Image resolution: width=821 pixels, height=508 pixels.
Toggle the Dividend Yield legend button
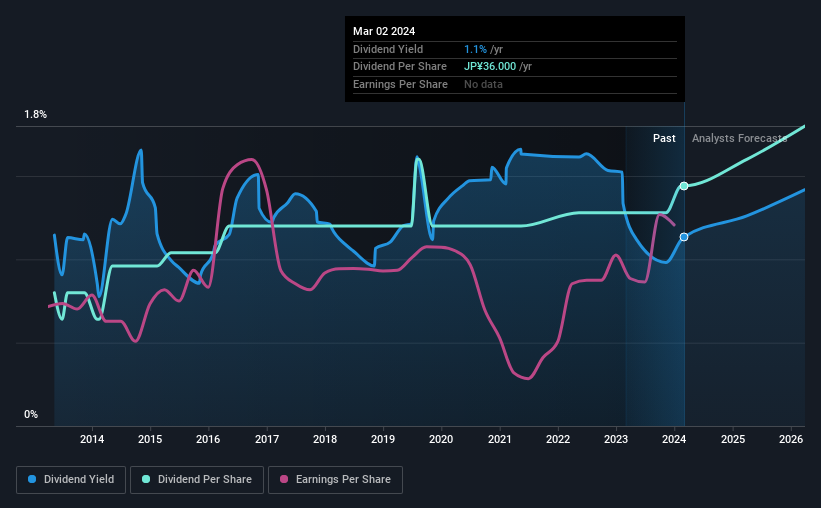click(71, 480)
